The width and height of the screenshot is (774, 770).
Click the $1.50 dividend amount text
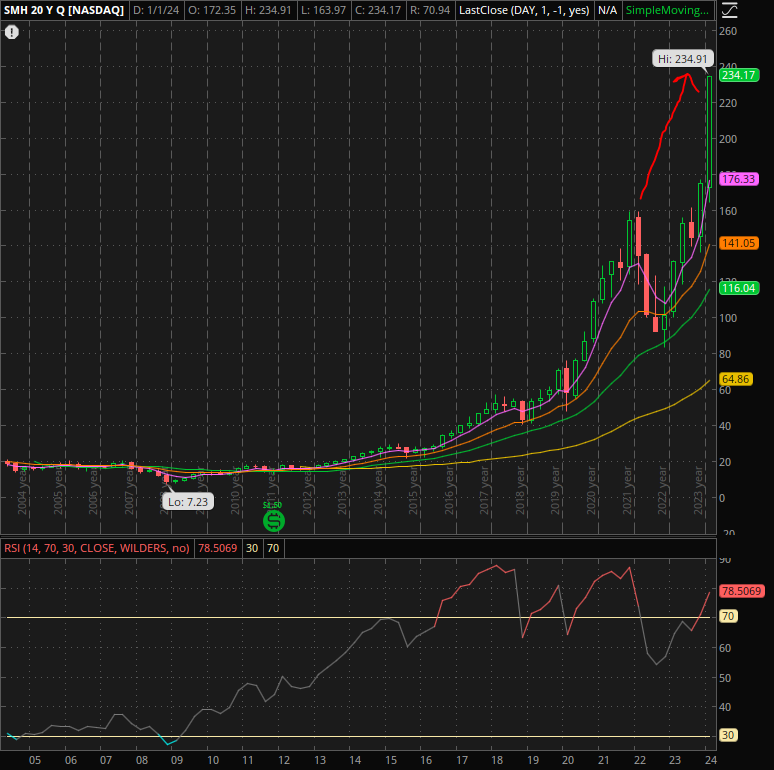coord(272,505)
